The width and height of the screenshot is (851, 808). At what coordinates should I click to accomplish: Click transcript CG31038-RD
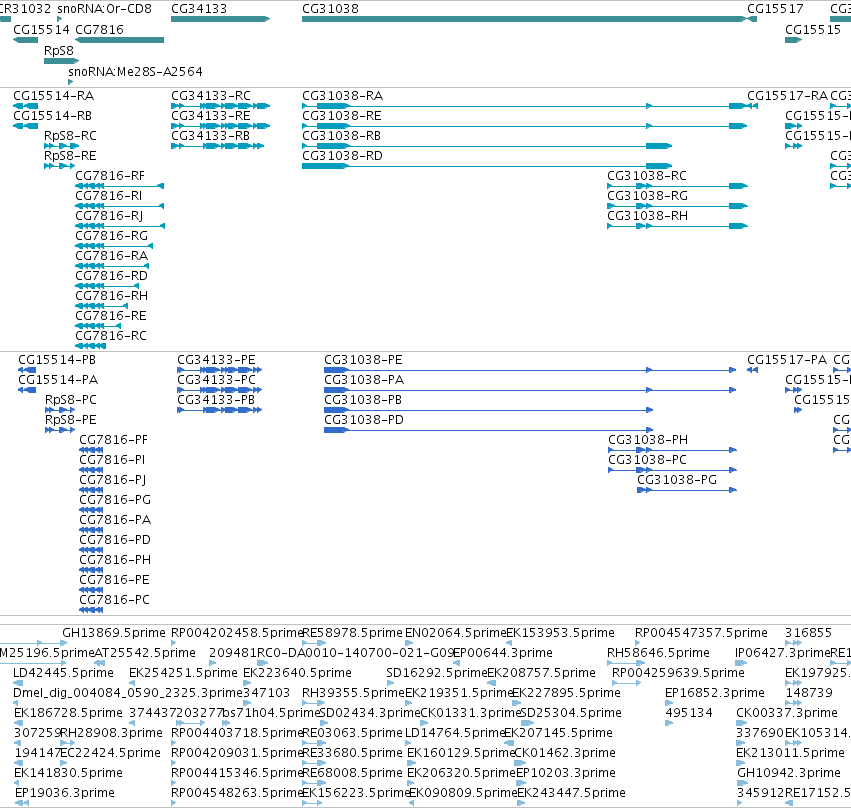click(x=342, y=156)
